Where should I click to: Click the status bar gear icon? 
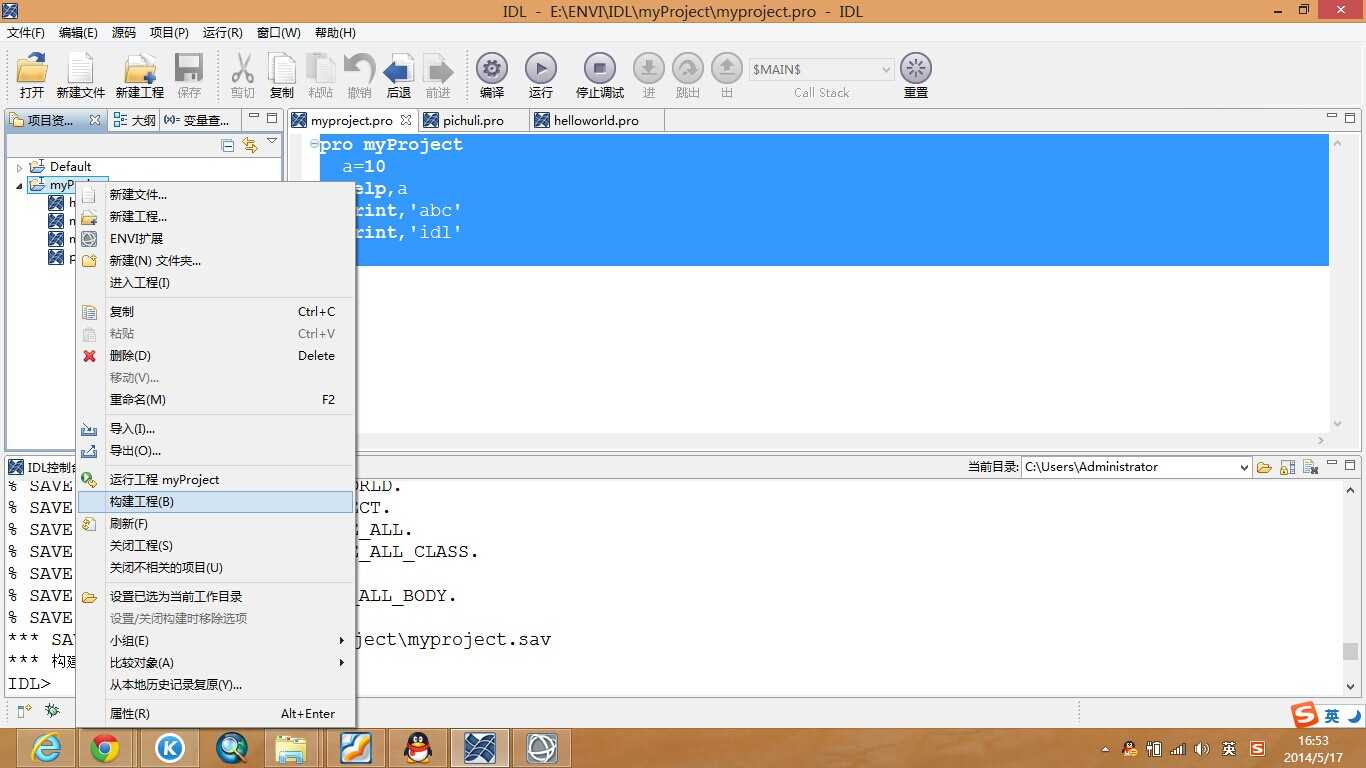point(52,711)
